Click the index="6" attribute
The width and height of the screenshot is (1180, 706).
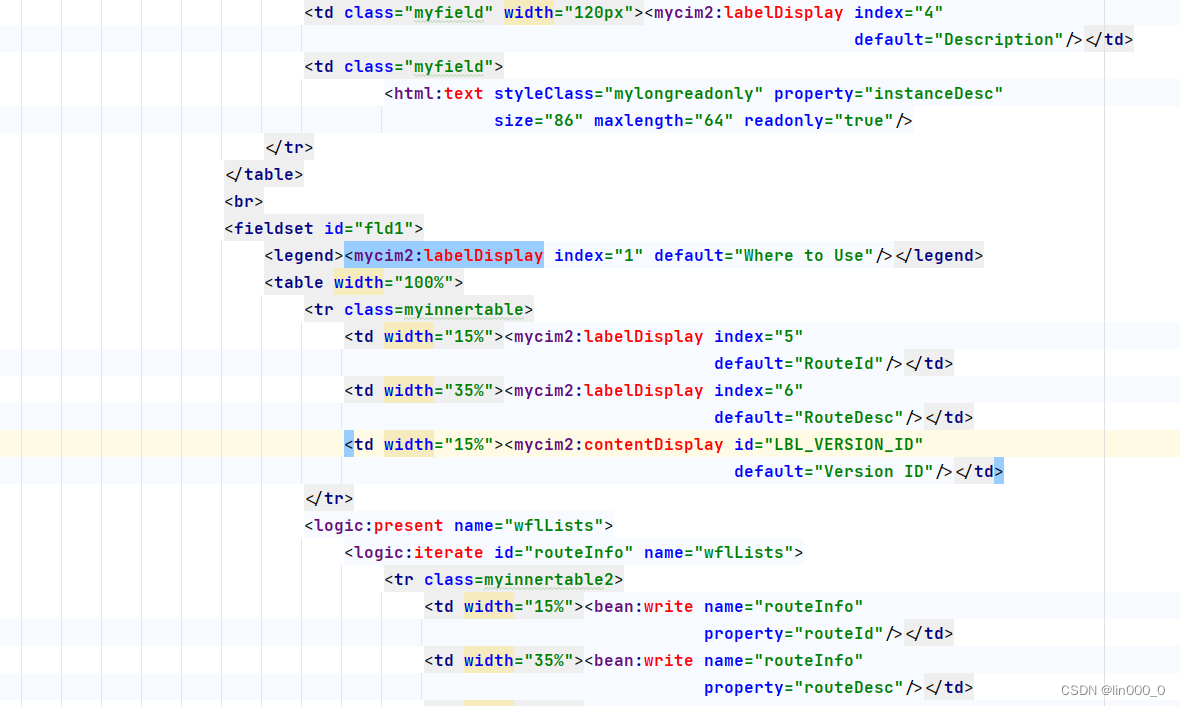[x=759, y=390]
